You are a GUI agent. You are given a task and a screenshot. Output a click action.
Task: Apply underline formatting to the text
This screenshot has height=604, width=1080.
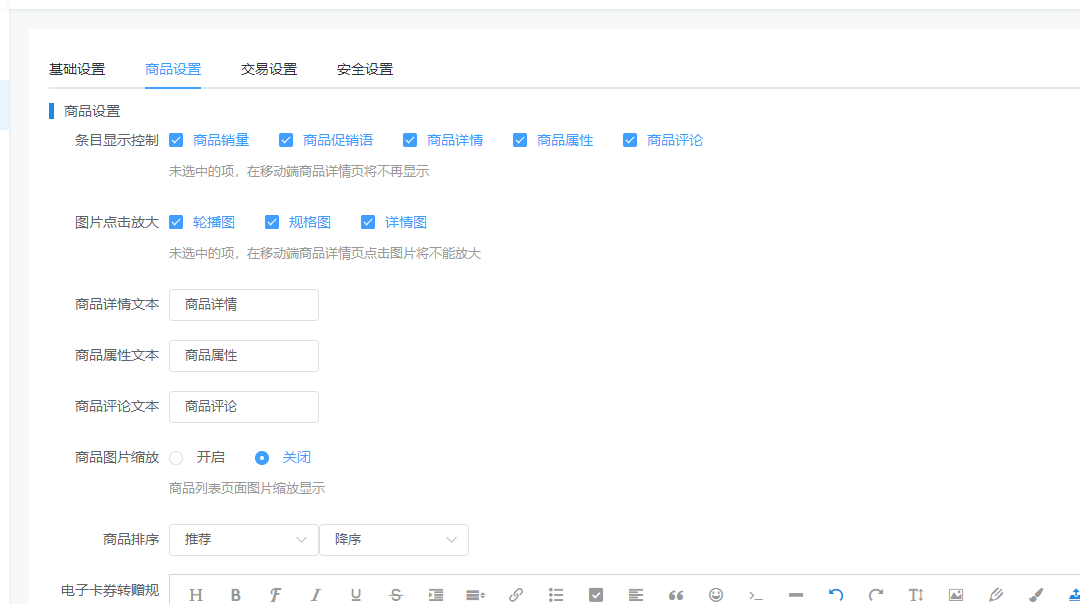pyautogui.click(x=355, y=593)
